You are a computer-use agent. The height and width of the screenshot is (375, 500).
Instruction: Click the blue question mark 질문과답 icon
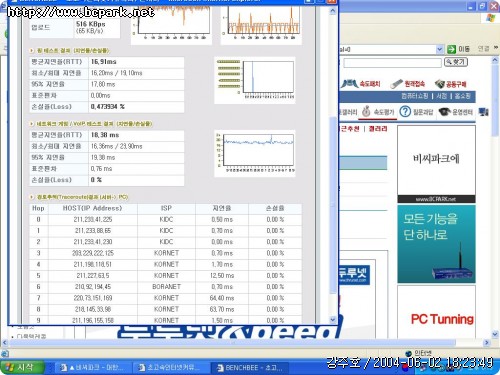click(405, 111)
